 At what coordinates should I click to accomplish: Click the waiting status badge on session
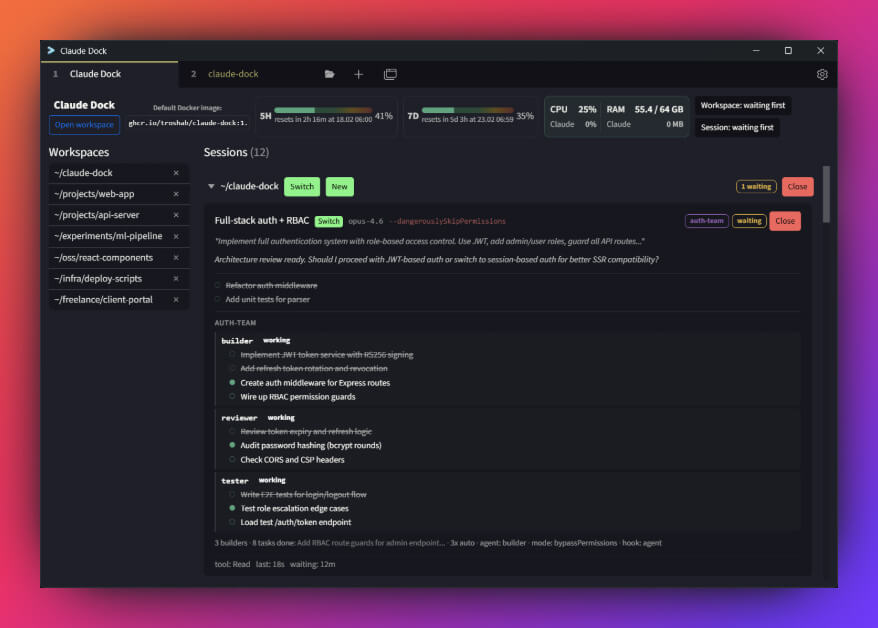(749, 221)
